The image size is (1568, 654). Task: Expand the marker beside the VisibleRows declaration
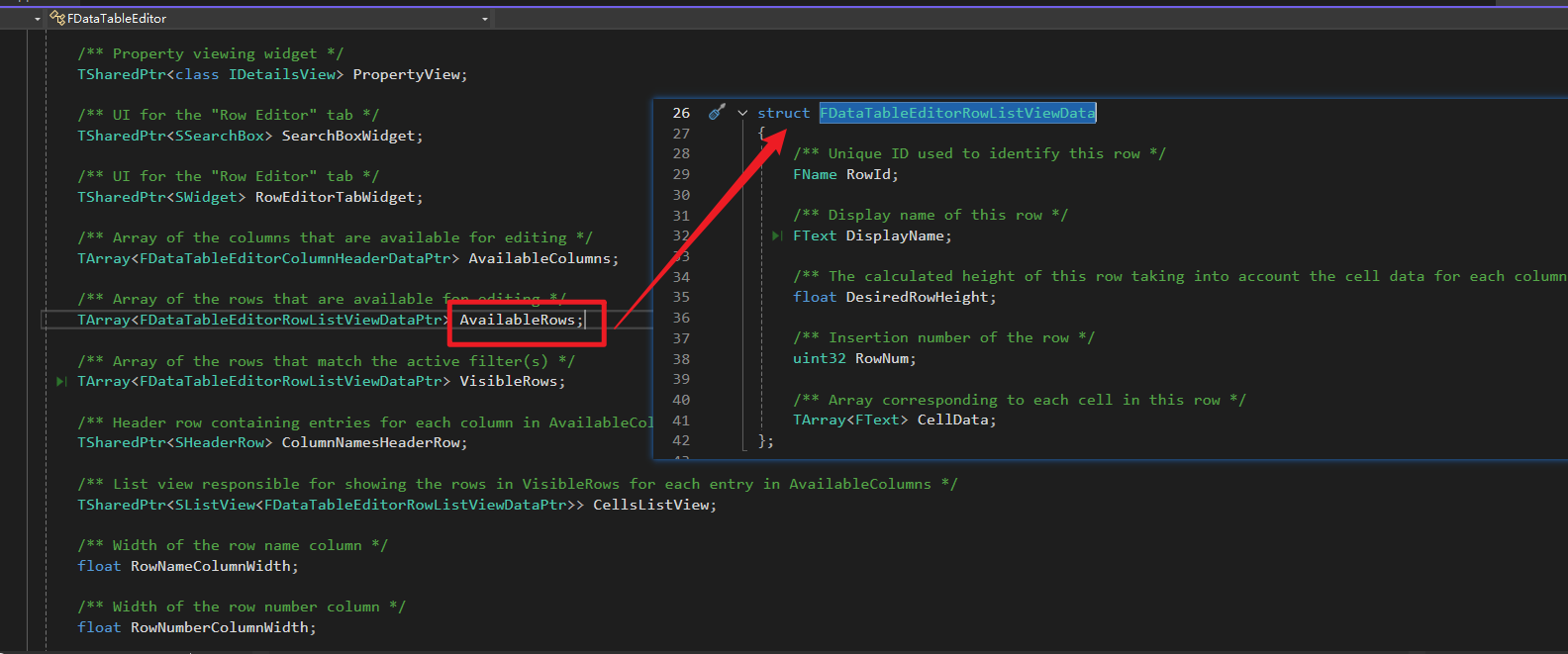[61, 381]
